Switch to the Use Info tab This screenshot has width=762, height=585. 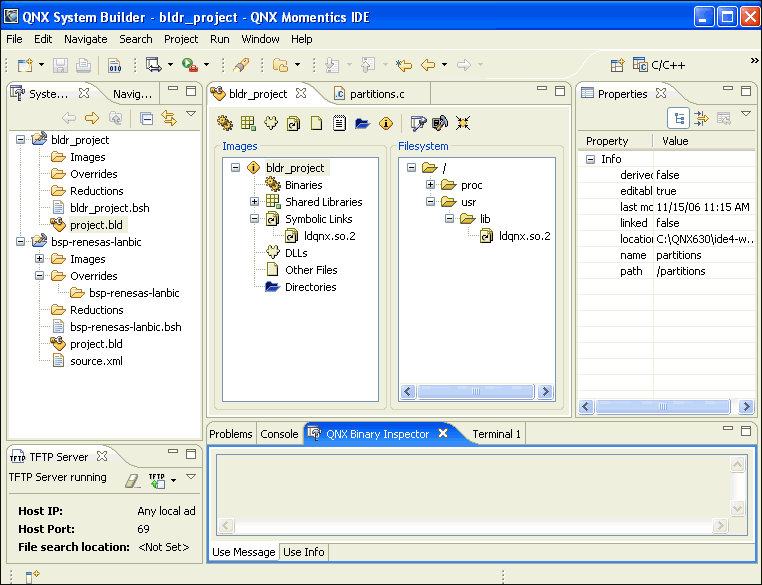pyautogui.click(x=303, y=552)
